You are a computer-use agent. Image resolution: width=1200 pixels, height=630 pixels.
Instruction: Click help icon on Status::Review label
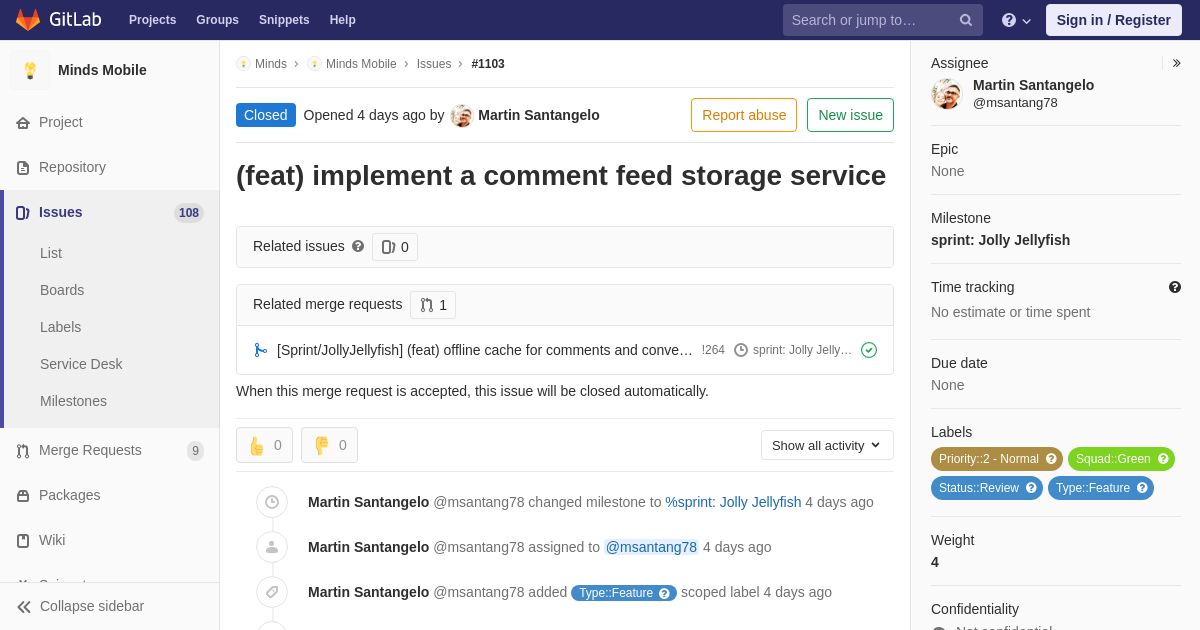[x=1031, y=488]
